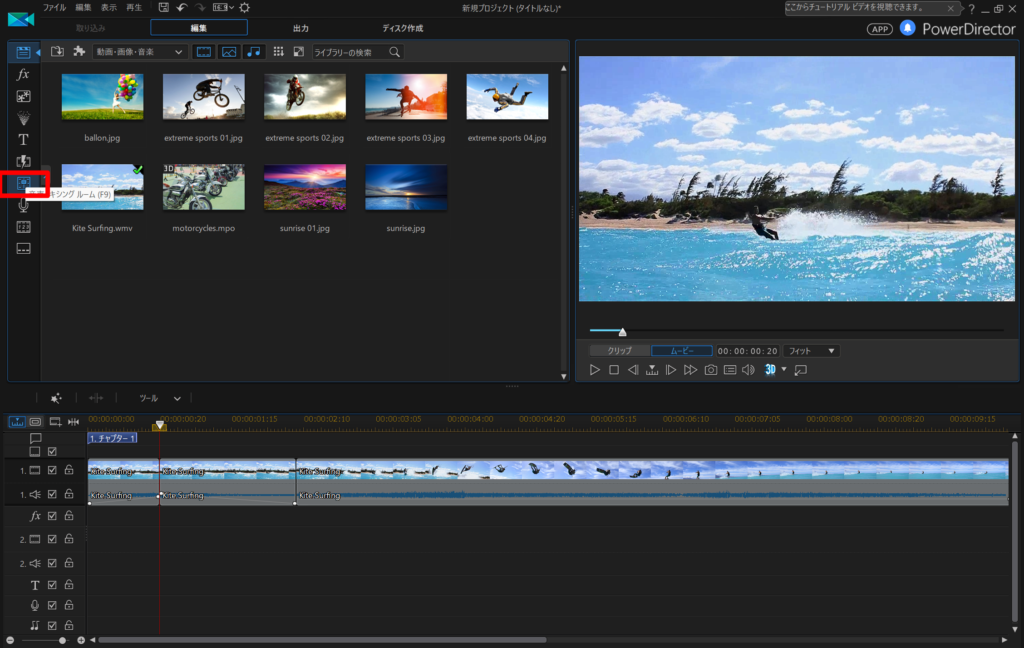The height and width of the screenshot is (648, 1024).
Task: Take a snapshot with the camera icon
Action: [711, 370]
